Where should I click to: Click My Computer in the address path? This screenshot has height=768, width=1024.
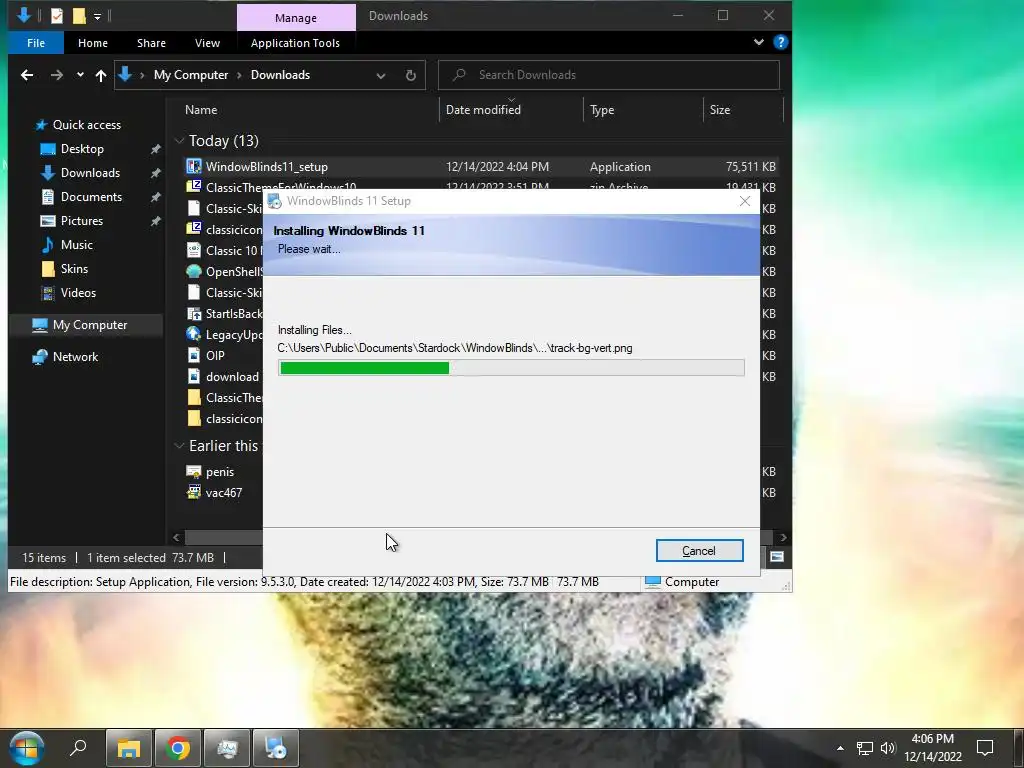pos(191,75)
